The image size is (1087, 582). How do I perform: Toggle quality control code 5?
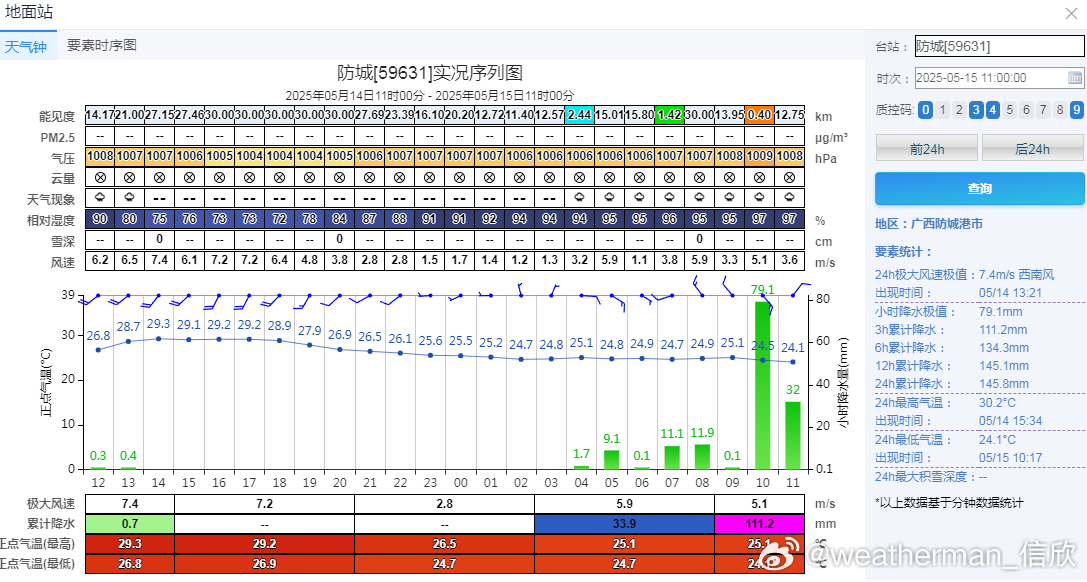[1009, 109]
